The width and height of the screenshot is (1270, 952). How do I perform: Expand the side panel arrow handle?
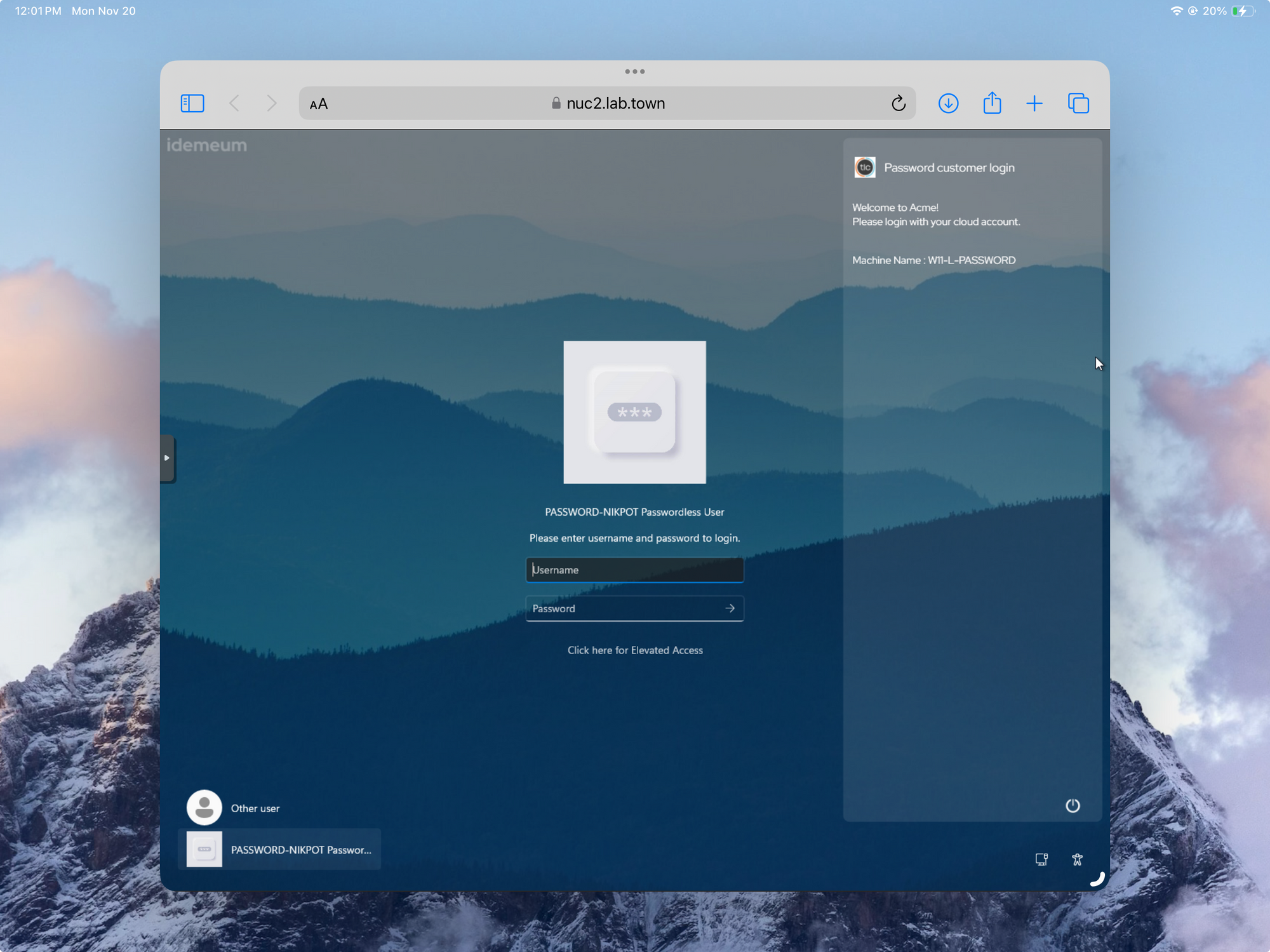pyautogui.click(x=167, y=458)
